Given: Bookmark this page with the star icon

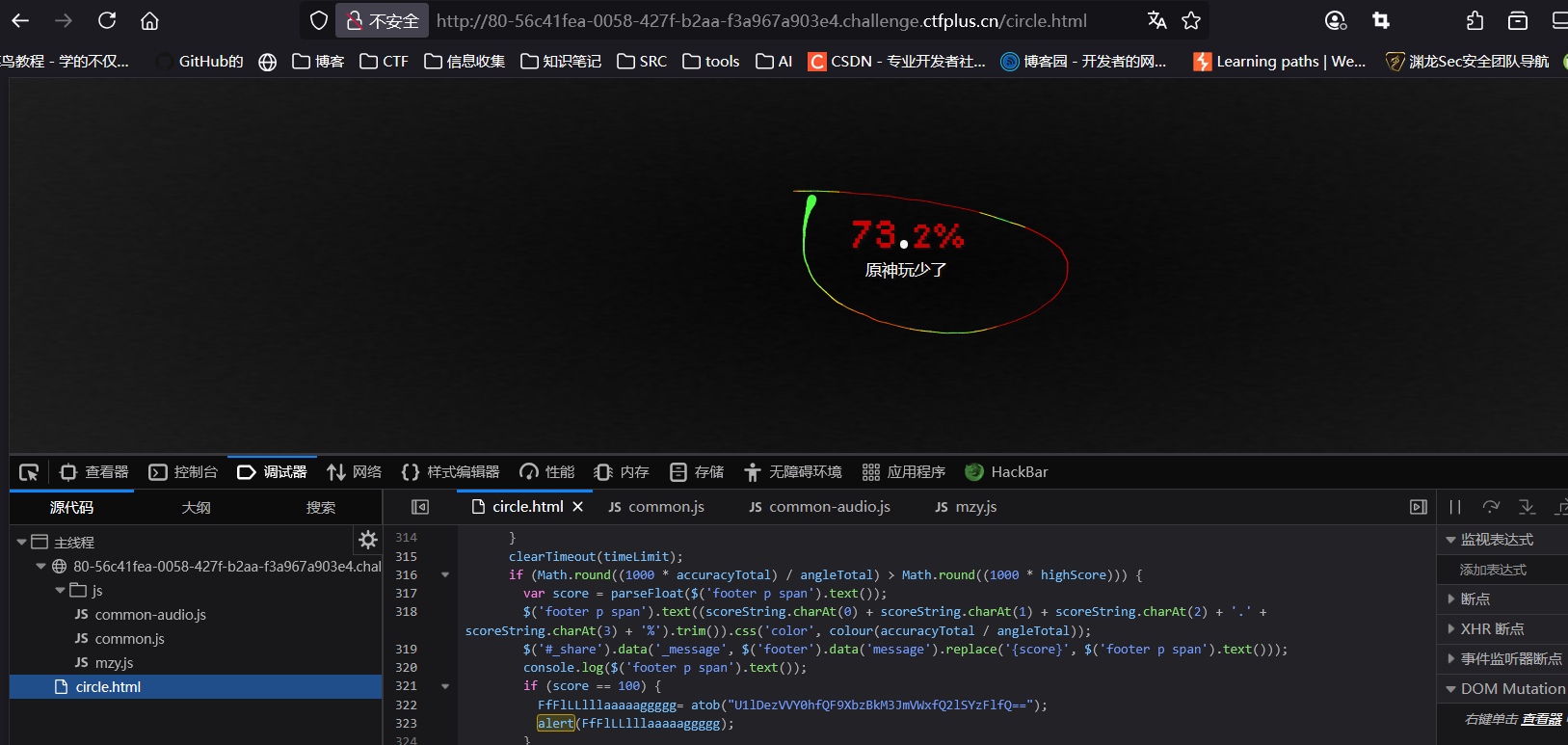Looking at the screenshot, I should [x=1191, y=20].
